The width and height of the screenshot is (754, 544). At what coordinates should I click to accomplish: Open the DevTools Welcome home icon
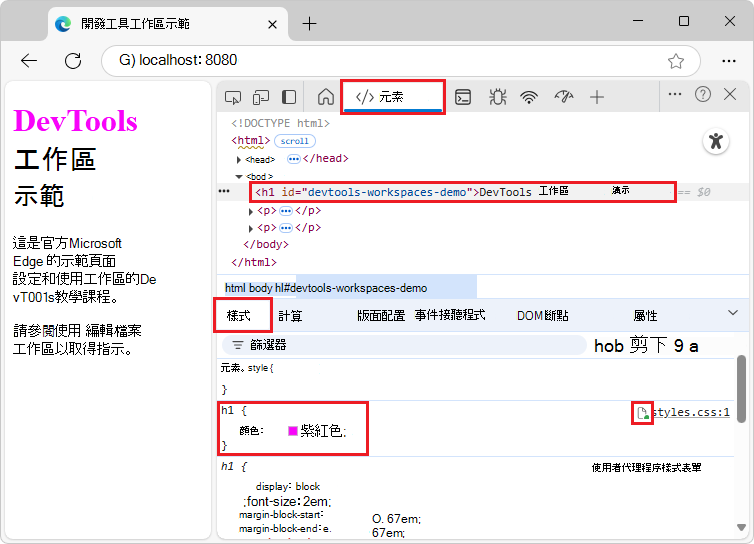(x=326, y=97)
